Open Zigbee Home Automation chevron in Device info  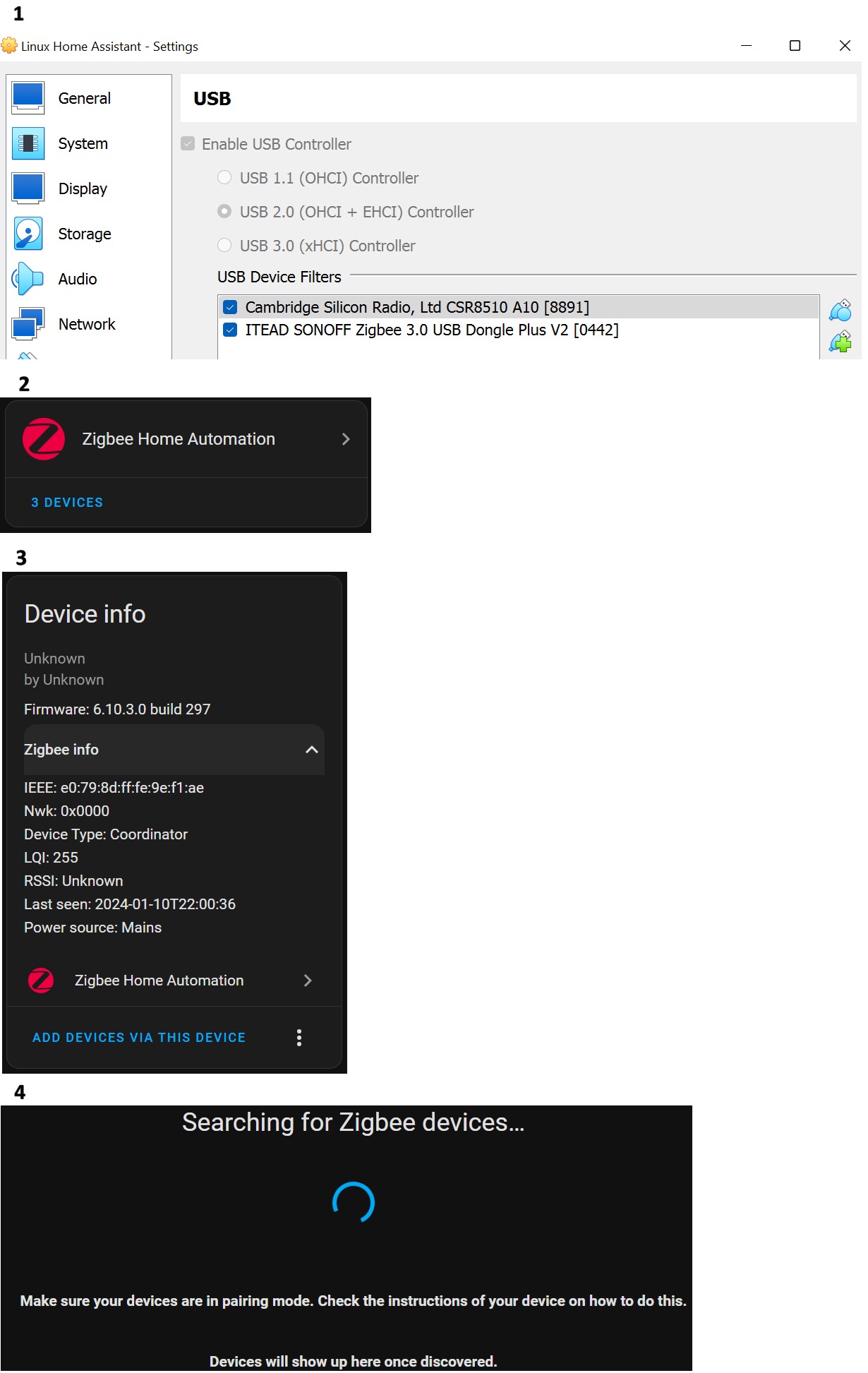[x=308, y=981]
